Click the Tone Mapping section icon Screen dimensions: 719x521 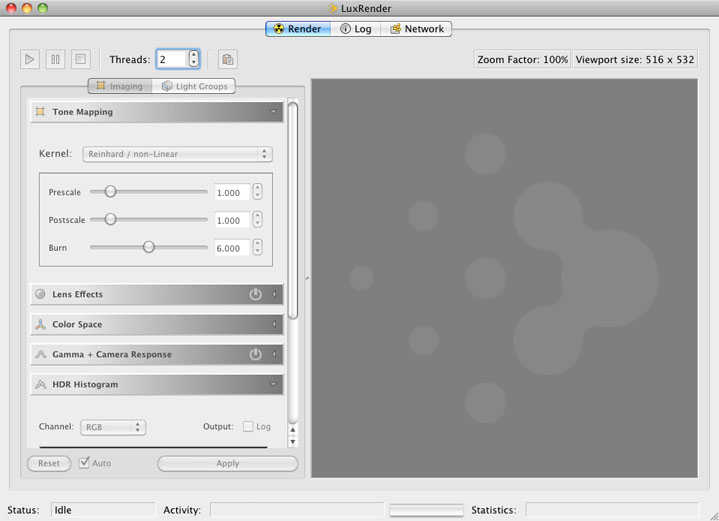(x=40, y=111)
